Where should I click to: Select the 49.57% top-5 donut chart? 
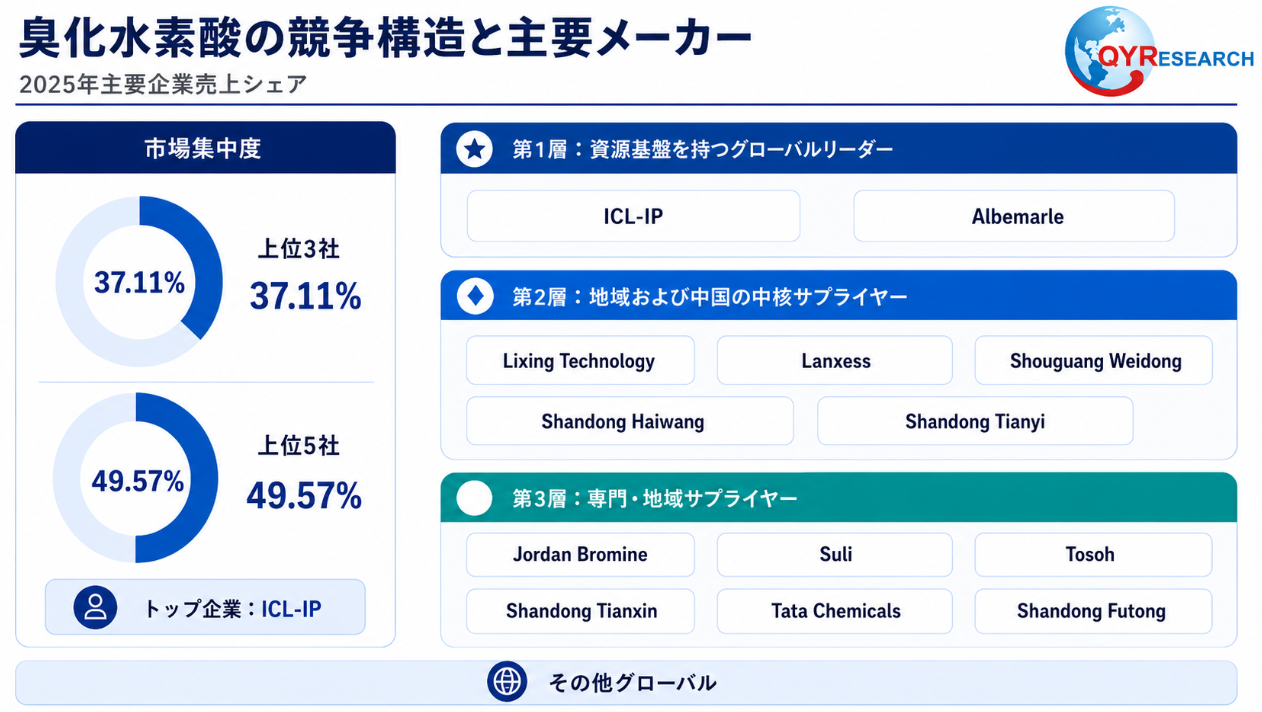pyautogui.click(x=136, y=478)
